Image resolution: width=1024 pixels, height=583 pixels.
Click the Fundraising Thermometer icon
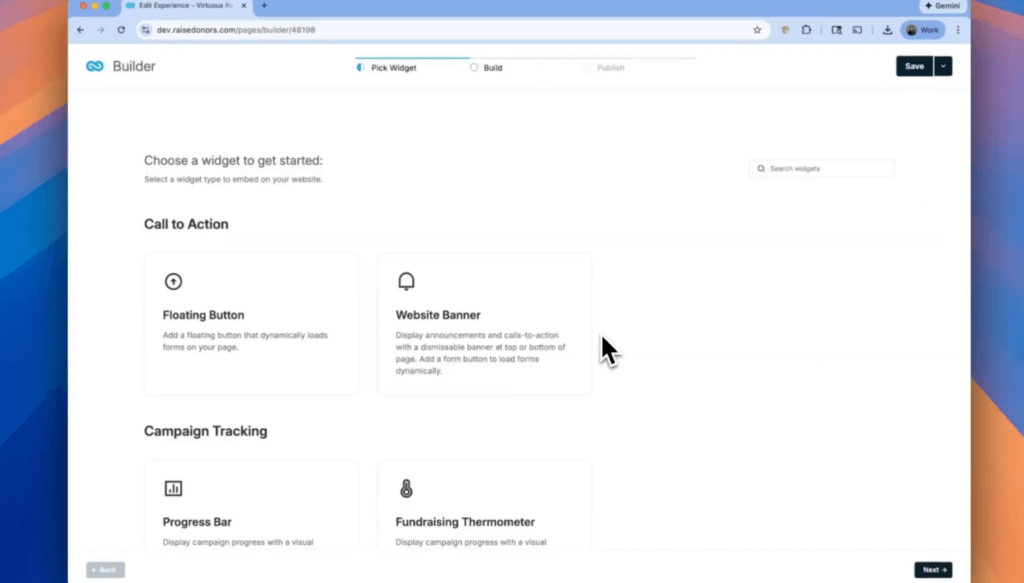click(x=406, y=488)
